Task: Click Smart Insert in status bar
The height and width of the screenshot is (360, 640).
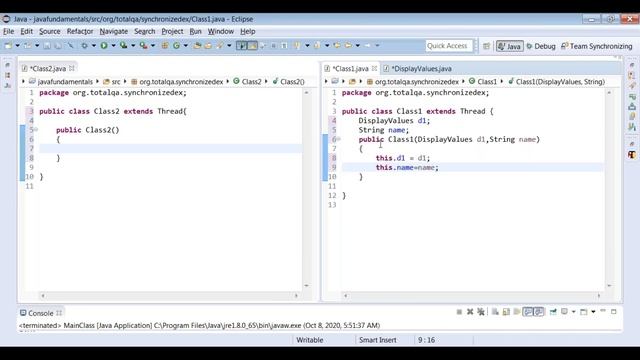Action: click(x=378, y=340)
